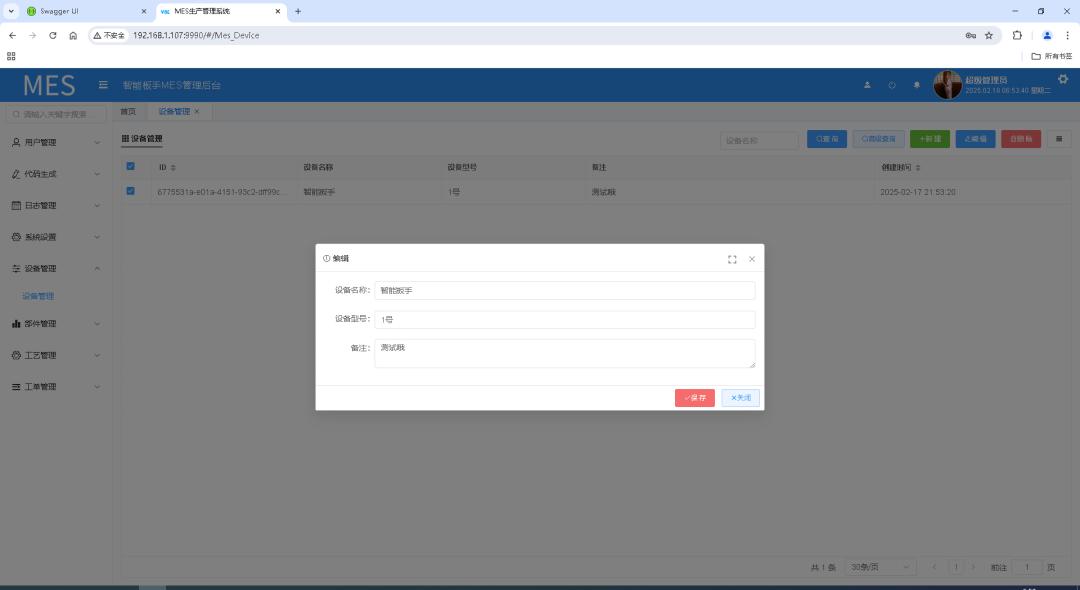Open the Chrome profile icon
1080x590 pixels.
pyautogui.click(x=1047, y=35)
